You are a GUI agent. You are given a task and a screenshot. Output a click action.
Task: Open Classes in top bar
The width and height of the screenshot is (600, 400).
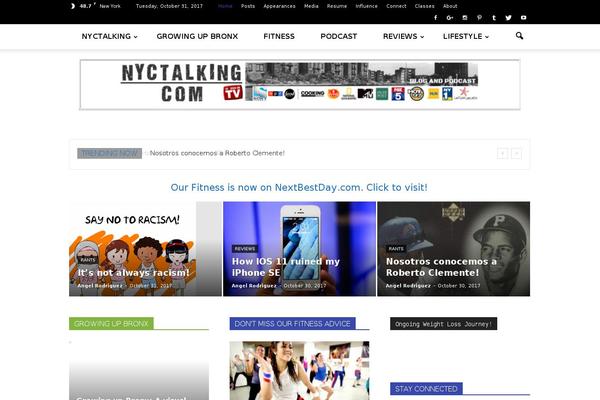pos(424,6)
